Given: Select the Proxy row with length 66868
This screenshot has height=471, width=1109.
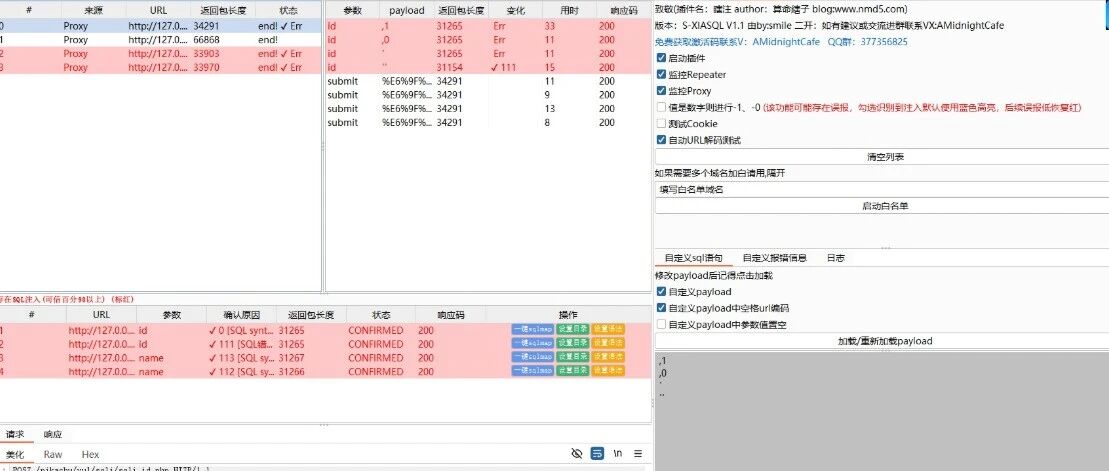Looking at the screenshot, I should pos(159,40).
